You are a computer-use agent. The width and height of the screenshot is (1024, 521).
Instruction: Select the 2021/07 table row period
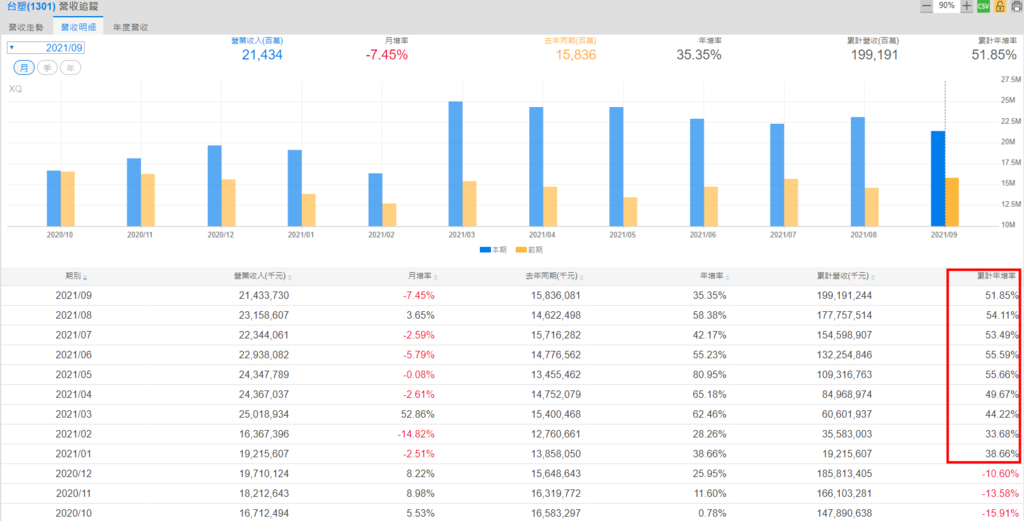pos(74,335)
